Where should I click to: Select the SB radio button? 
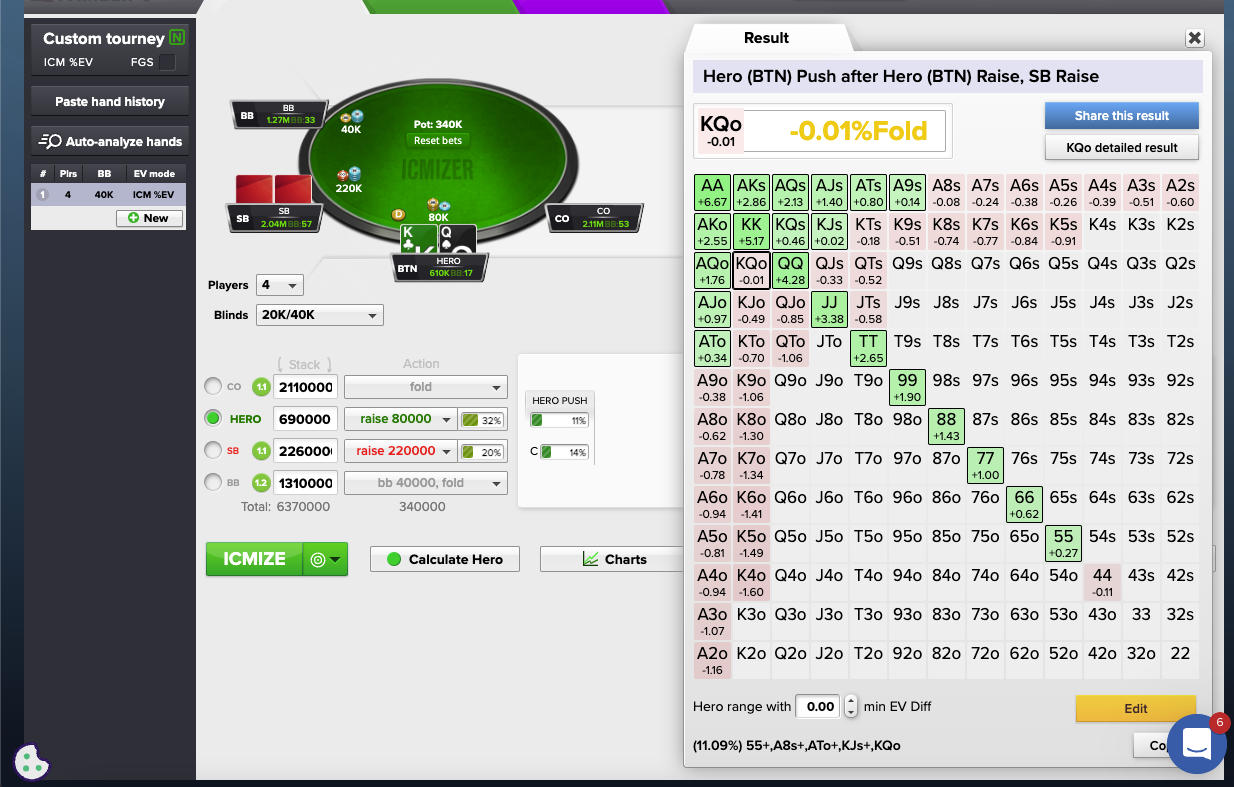point(212,451)
